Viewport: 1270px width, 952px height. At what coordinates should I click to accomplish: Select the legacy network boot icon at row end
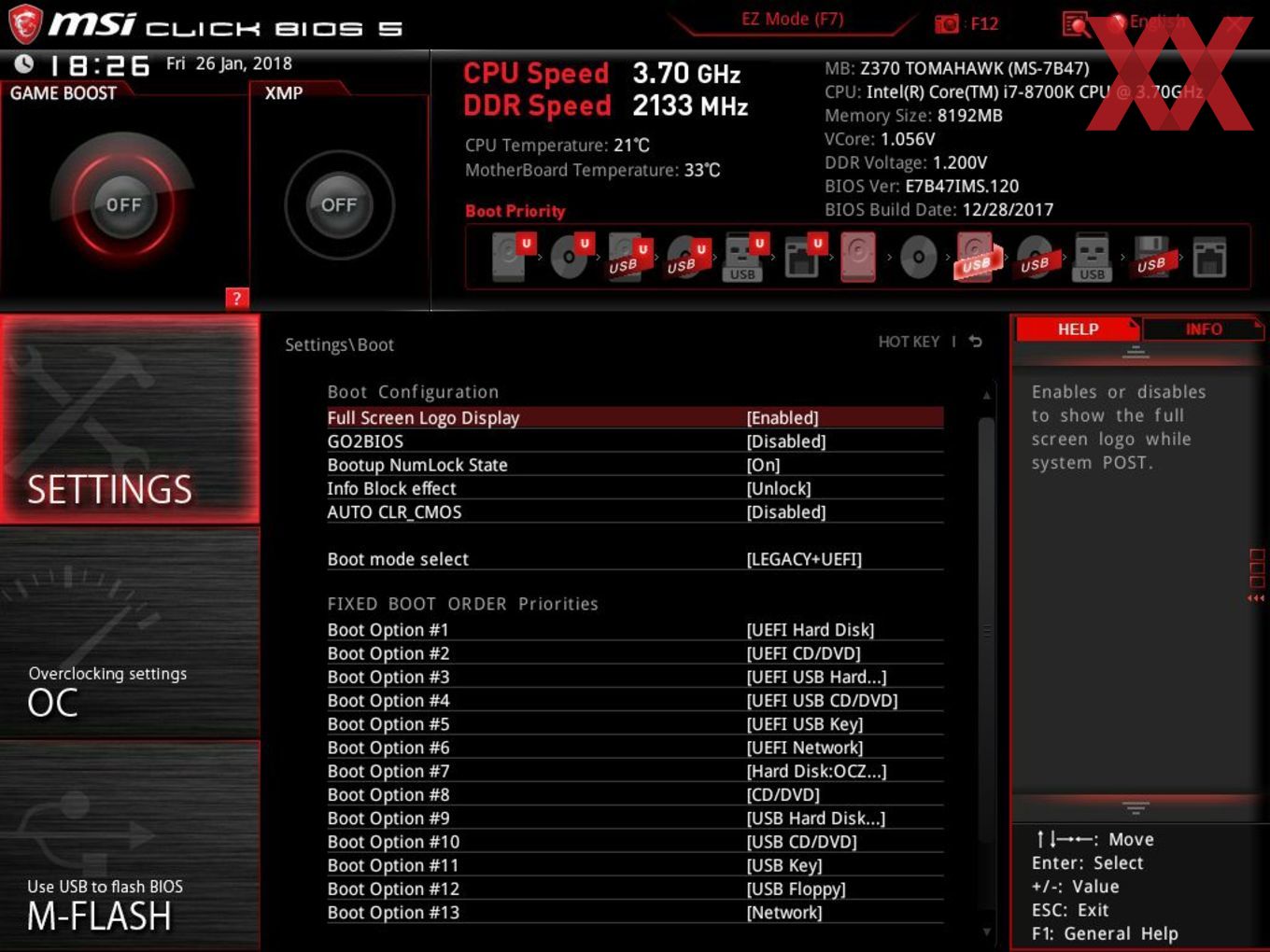pyautogui.click(x=1208, y=257)
